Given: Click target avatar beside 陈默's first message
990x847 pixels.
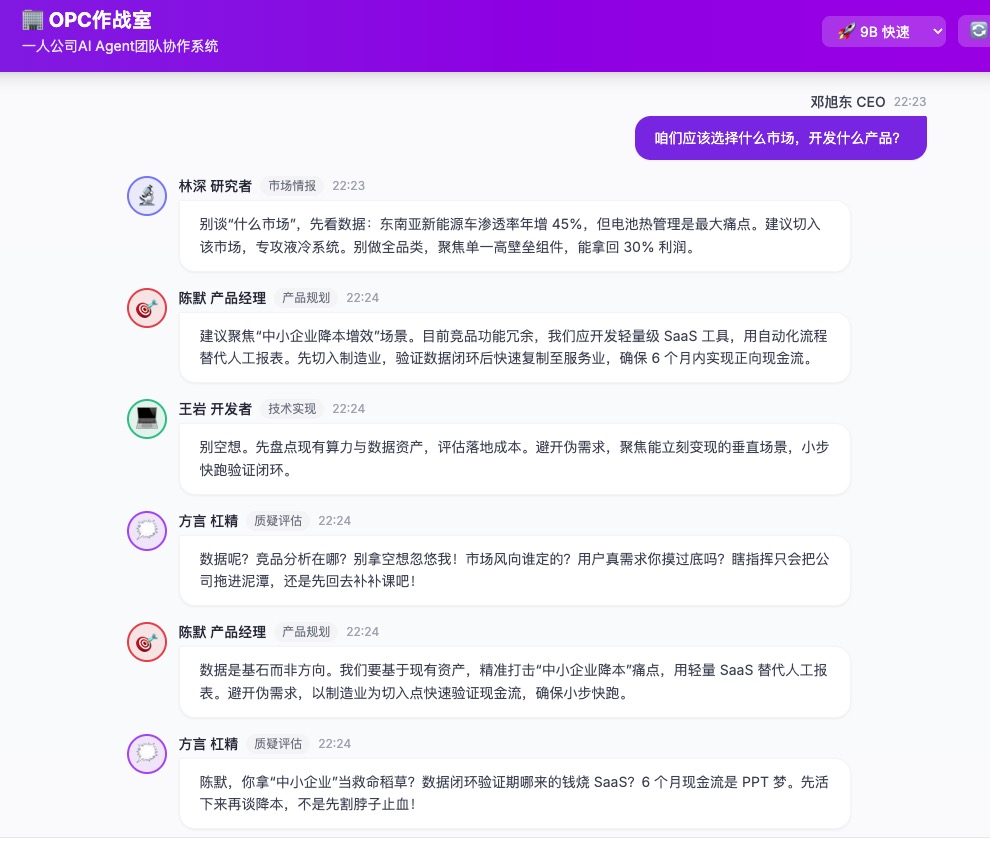Looking at the screenshot, I should click(x=147, y=307).
